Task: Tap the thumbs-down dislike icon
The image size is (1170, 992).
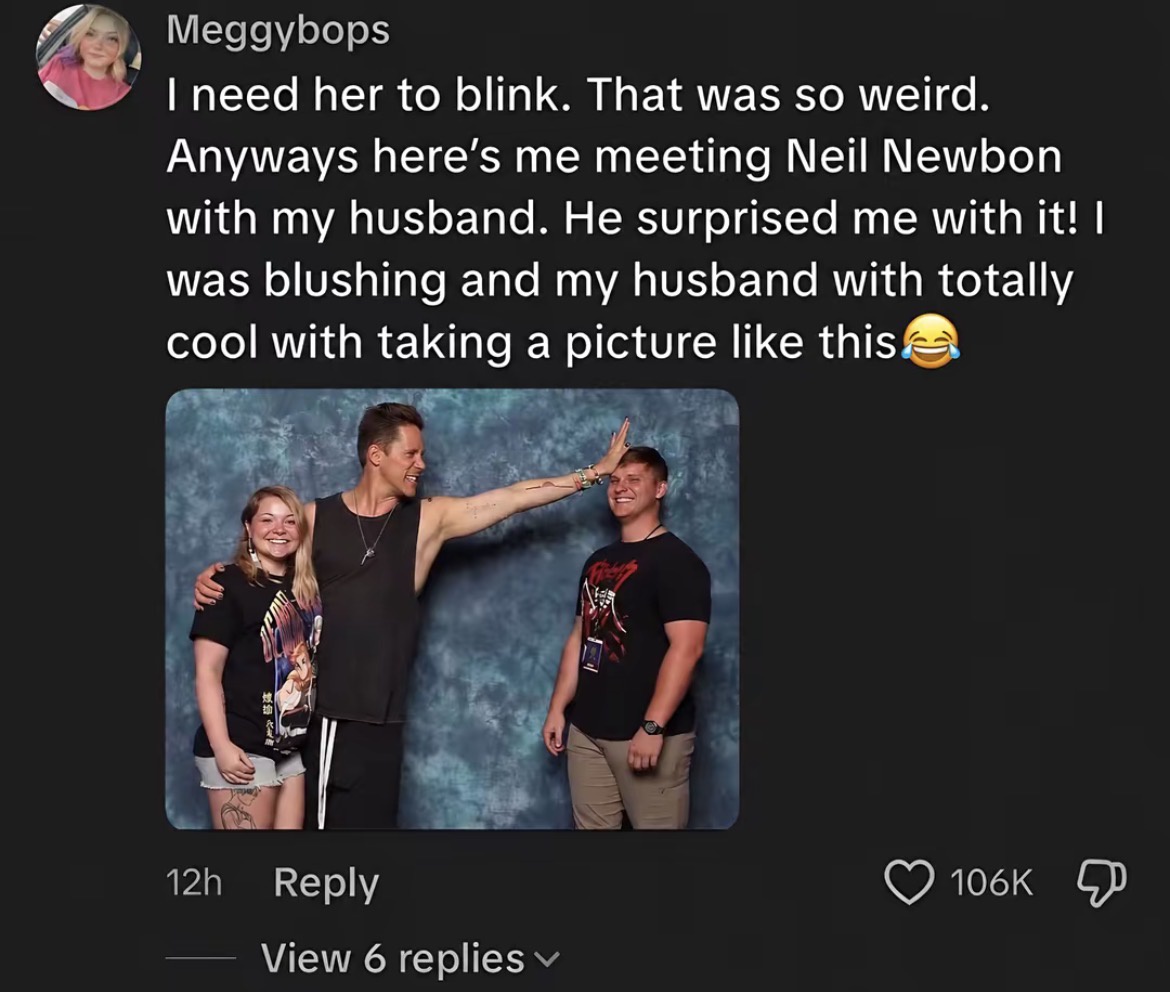Action: (1103, 883)
